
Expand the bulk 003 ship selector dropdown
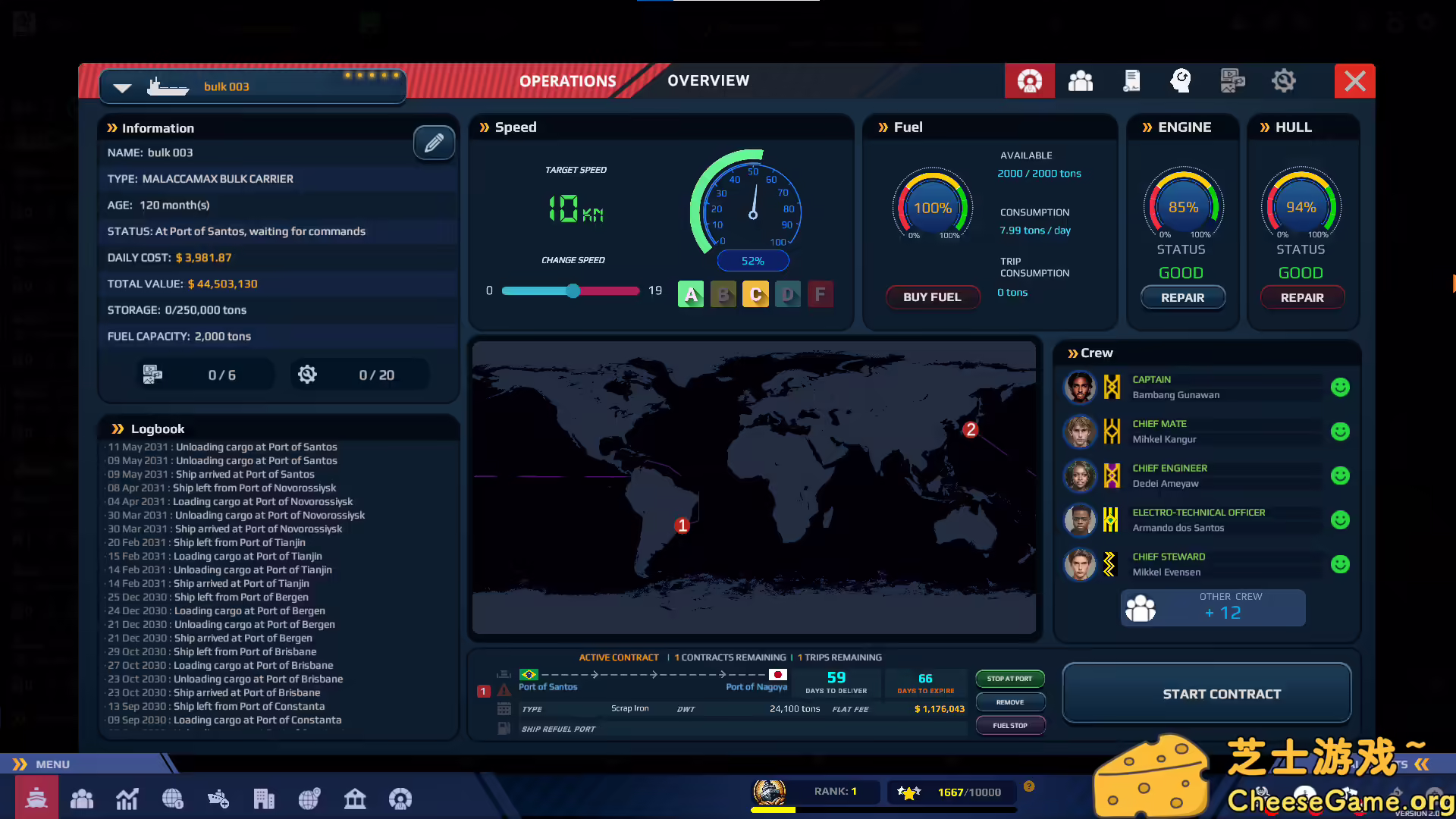coord(121,86)
